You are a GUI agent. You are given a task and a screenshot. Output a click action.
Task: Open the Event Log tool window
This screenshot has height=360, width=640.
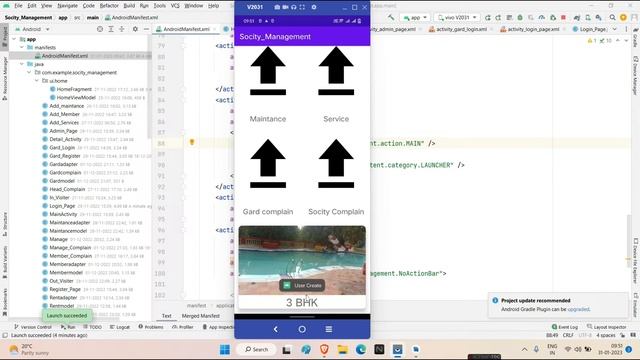[565, 327]
